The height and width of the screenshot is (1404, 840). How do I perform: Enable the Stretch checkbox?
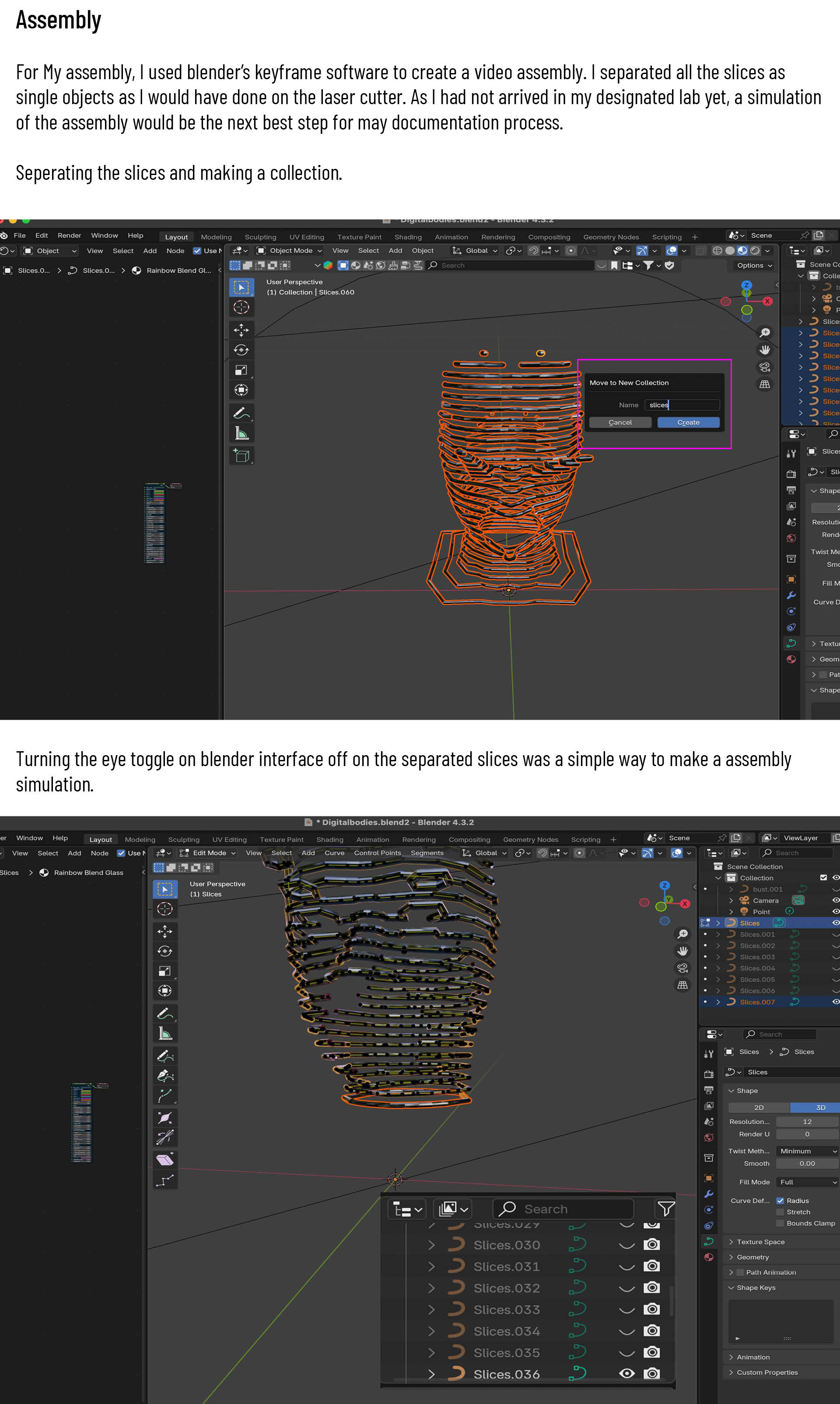click(x=780, y=1212)
